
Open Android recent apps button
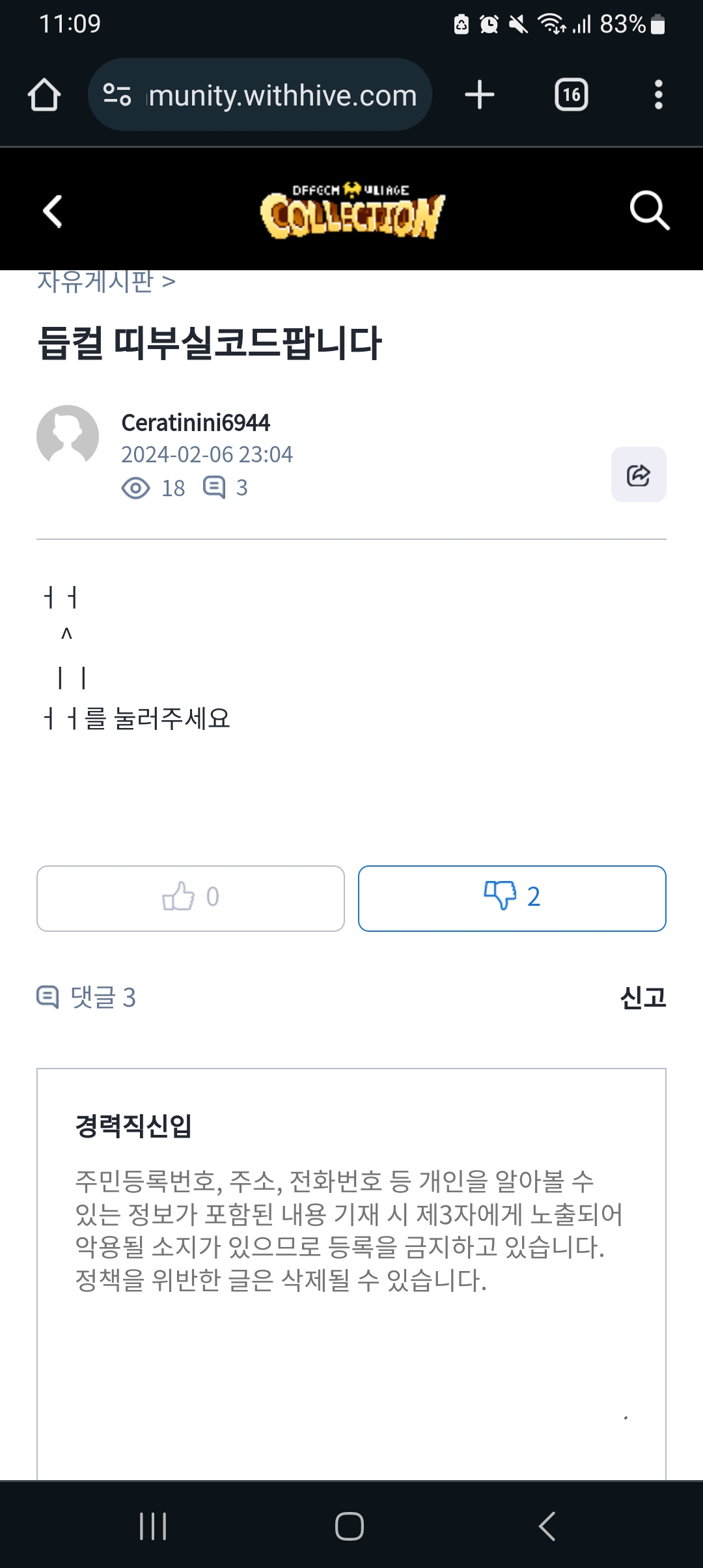[x=153, y=1526]
